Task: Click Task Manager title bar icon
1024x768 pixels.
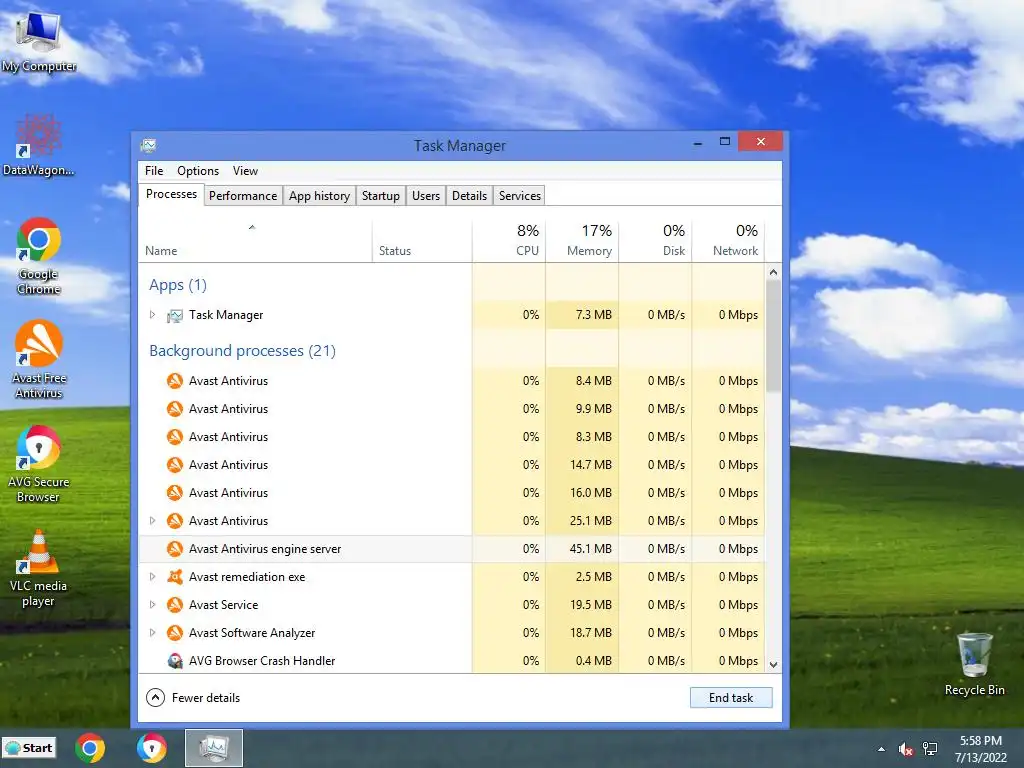Action: click(149, 145)
